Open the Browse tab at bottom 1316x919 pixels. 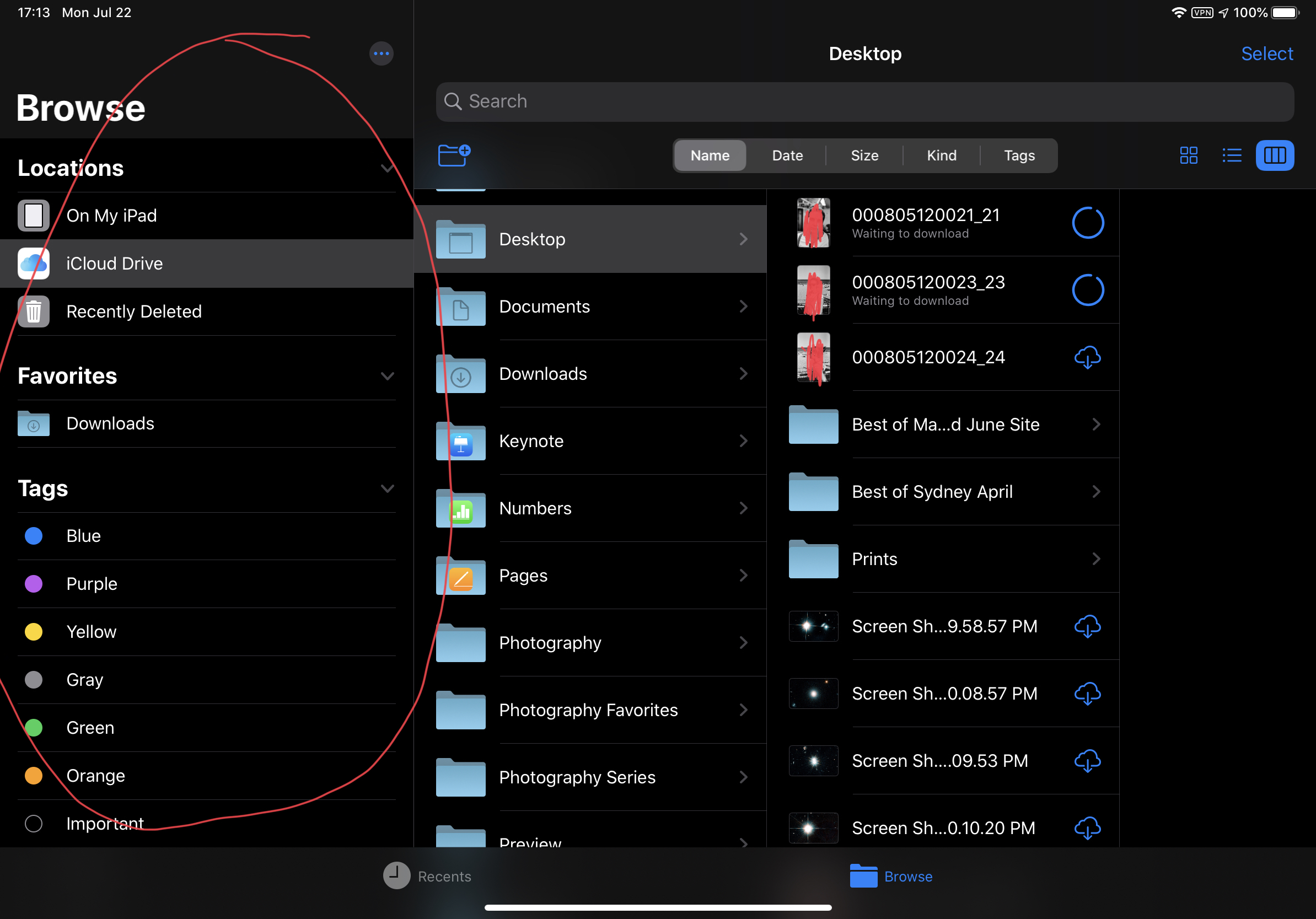pyautogui.click(x=891, y=876)
